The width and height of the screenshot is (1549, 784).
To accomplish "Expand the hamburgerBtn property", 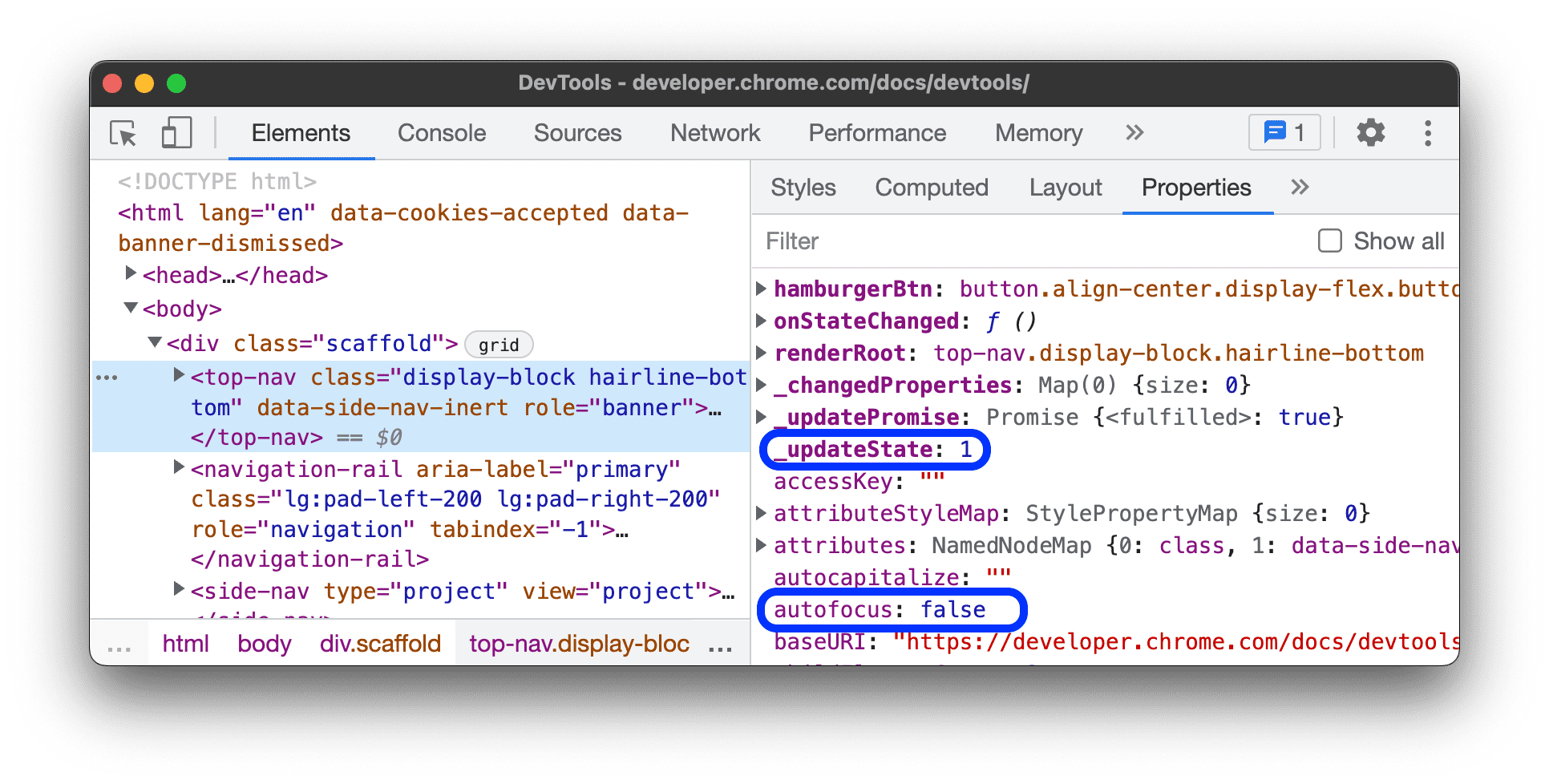I will pyautogui.click(x=762, y=289).
